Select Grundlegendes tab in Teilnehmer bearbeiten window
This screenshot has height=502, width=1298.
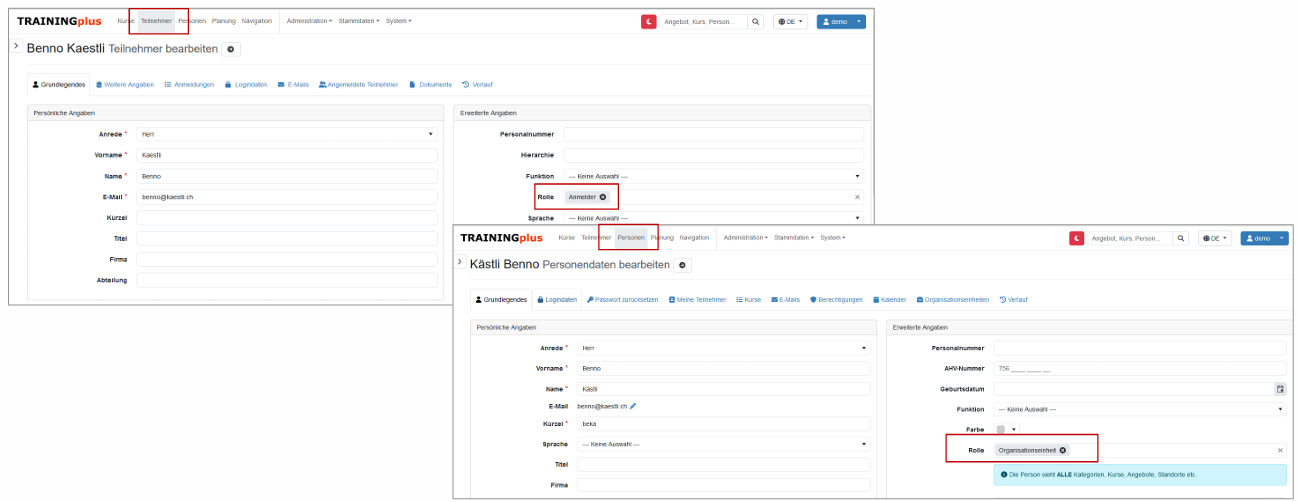58,84
